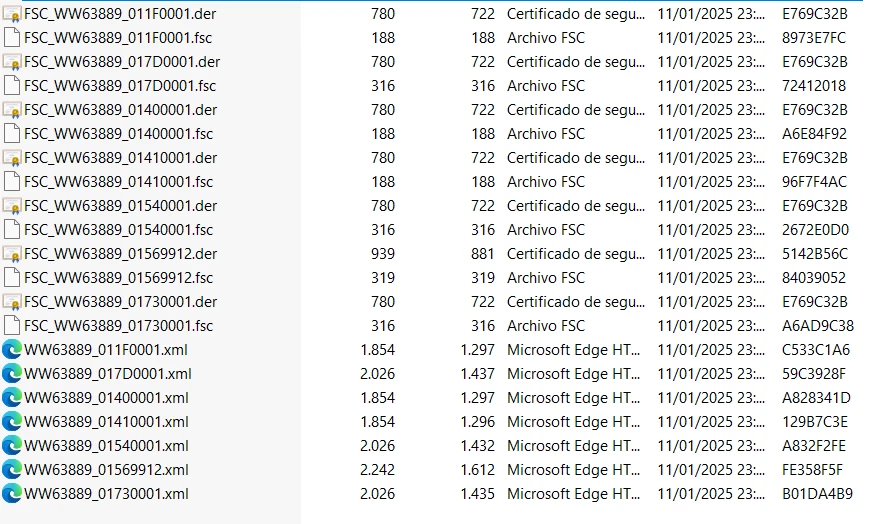The width and height of the screenshot is (880, 524).
Task: Click size value 939
Action: coord(383,254)
